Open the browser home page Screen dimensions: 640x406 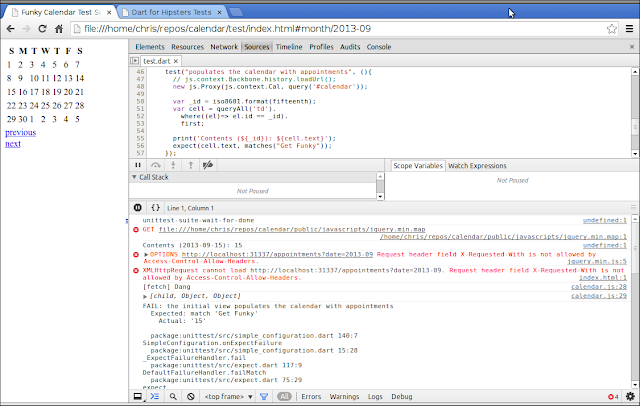[59, 29]
